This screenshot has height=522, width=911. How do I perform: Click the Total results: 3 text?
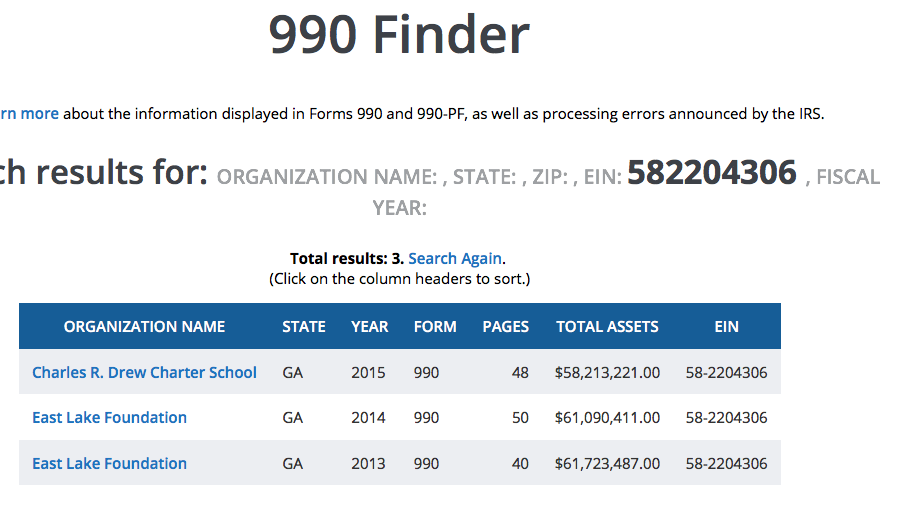tap(346, 259)
